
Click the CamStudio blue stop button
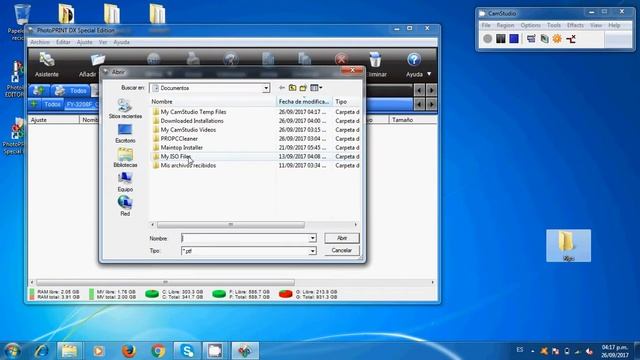[514, 39]
